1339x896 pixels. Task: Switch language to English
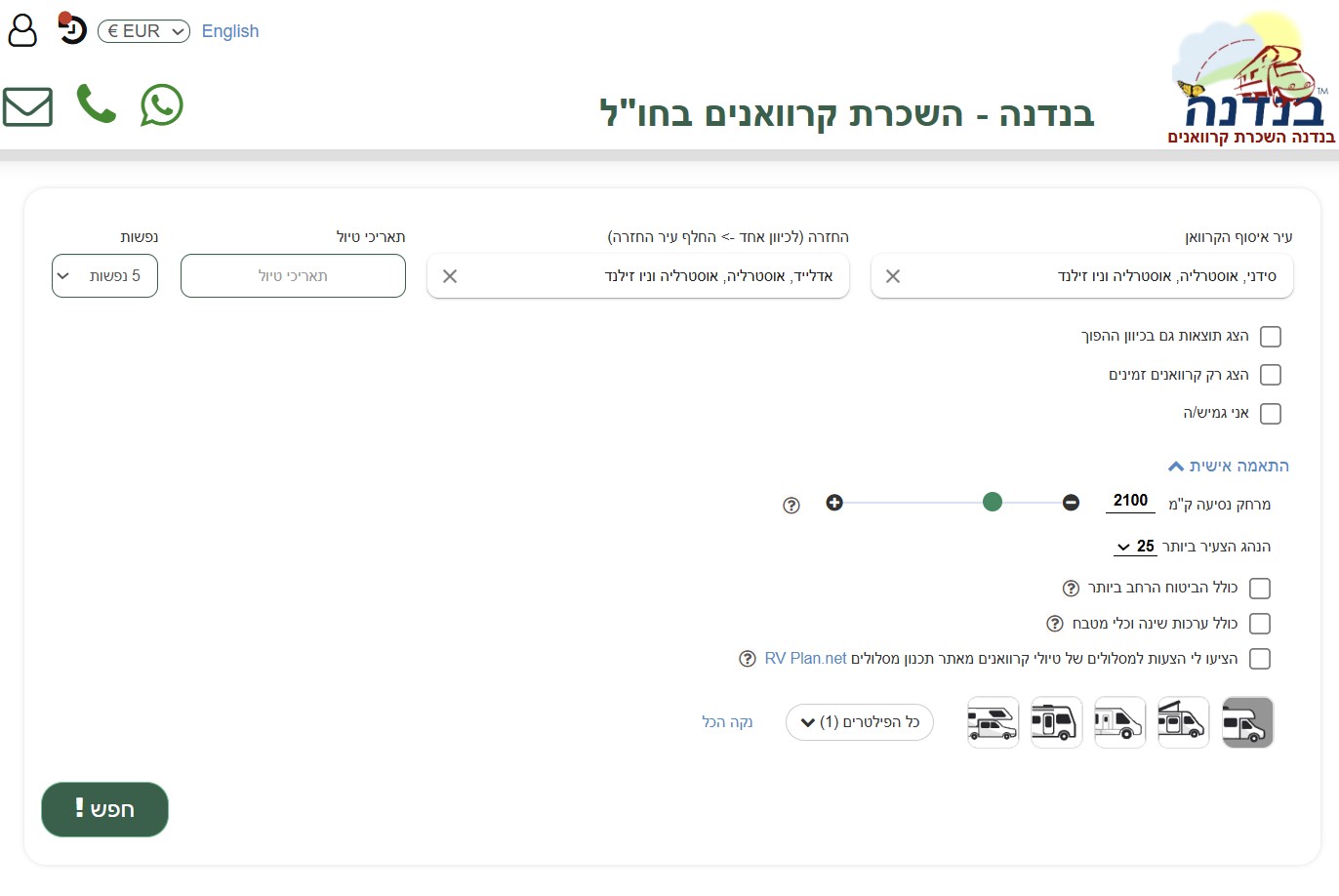(230, 31)
